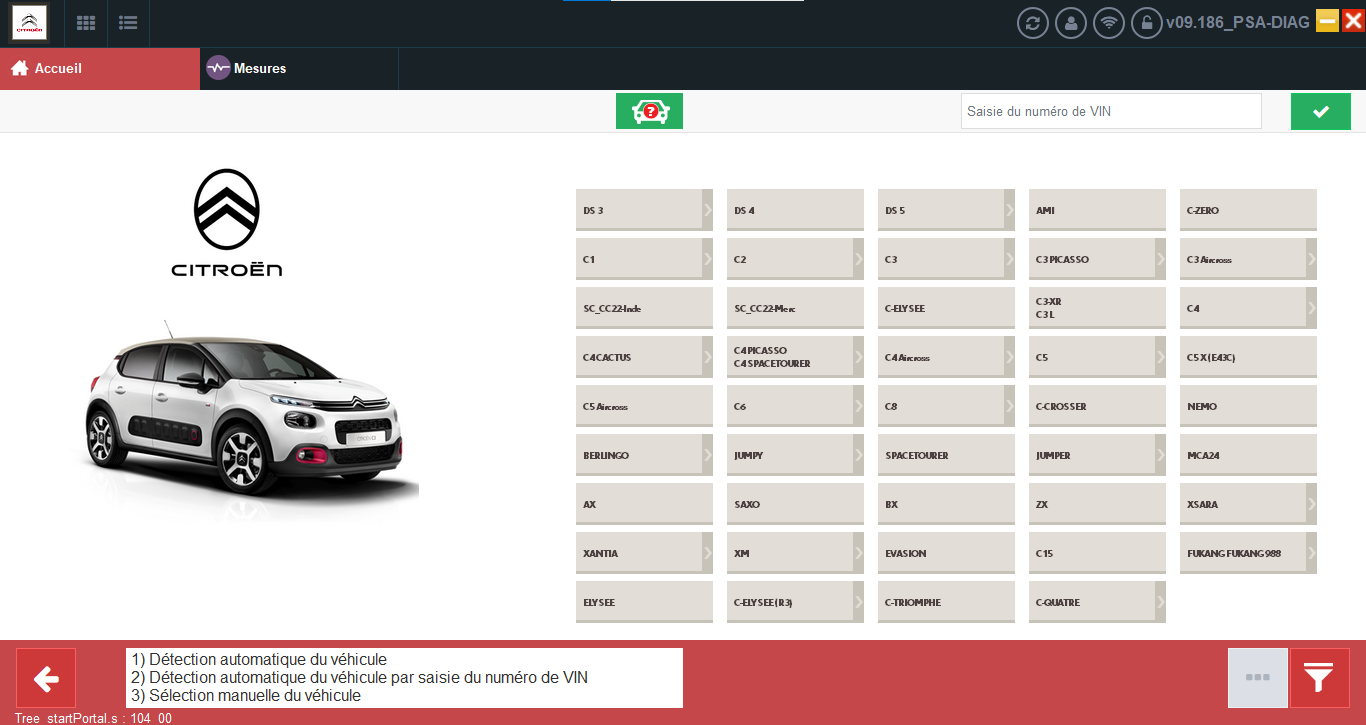Select the AMI vehicle

click(1097, 210)
